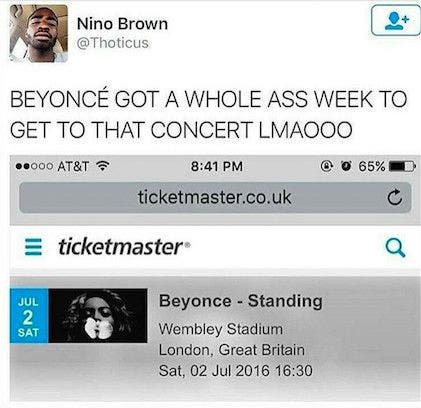Select the JUL 2 SAT date badge

pyautogui.click(x=29, y=316)
